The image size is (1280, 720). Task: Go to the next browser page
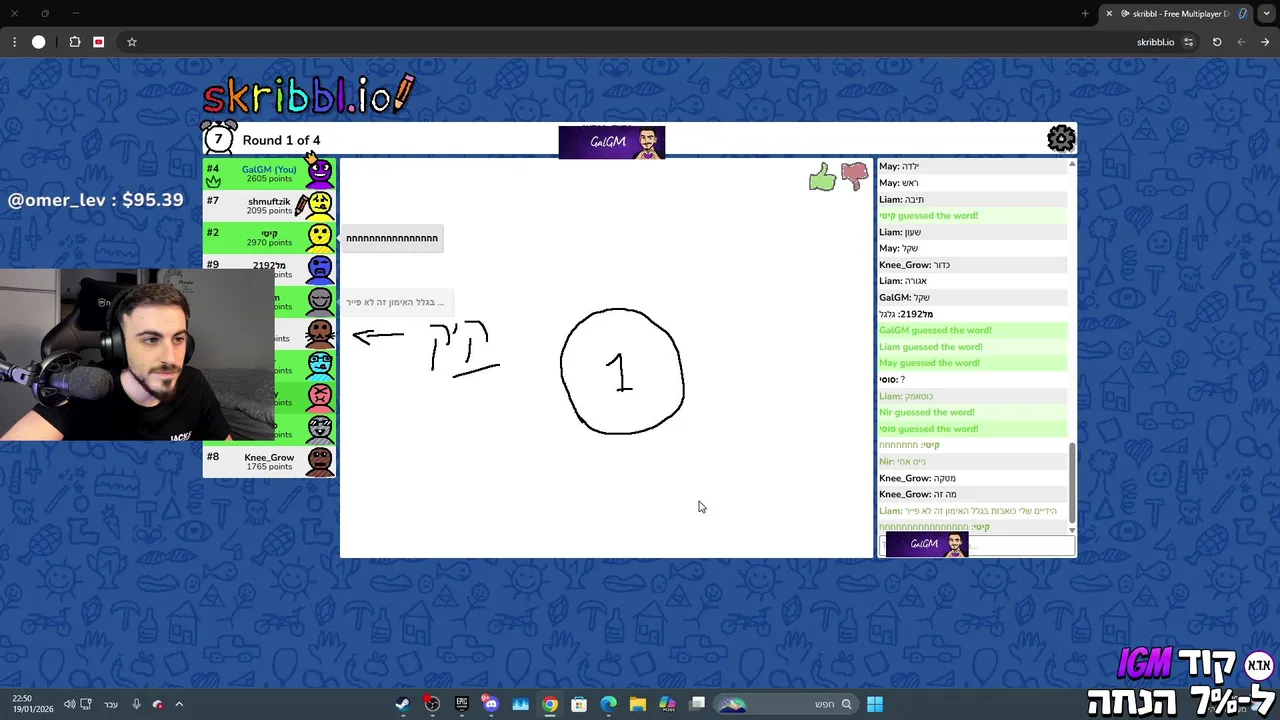point(1241,42)
